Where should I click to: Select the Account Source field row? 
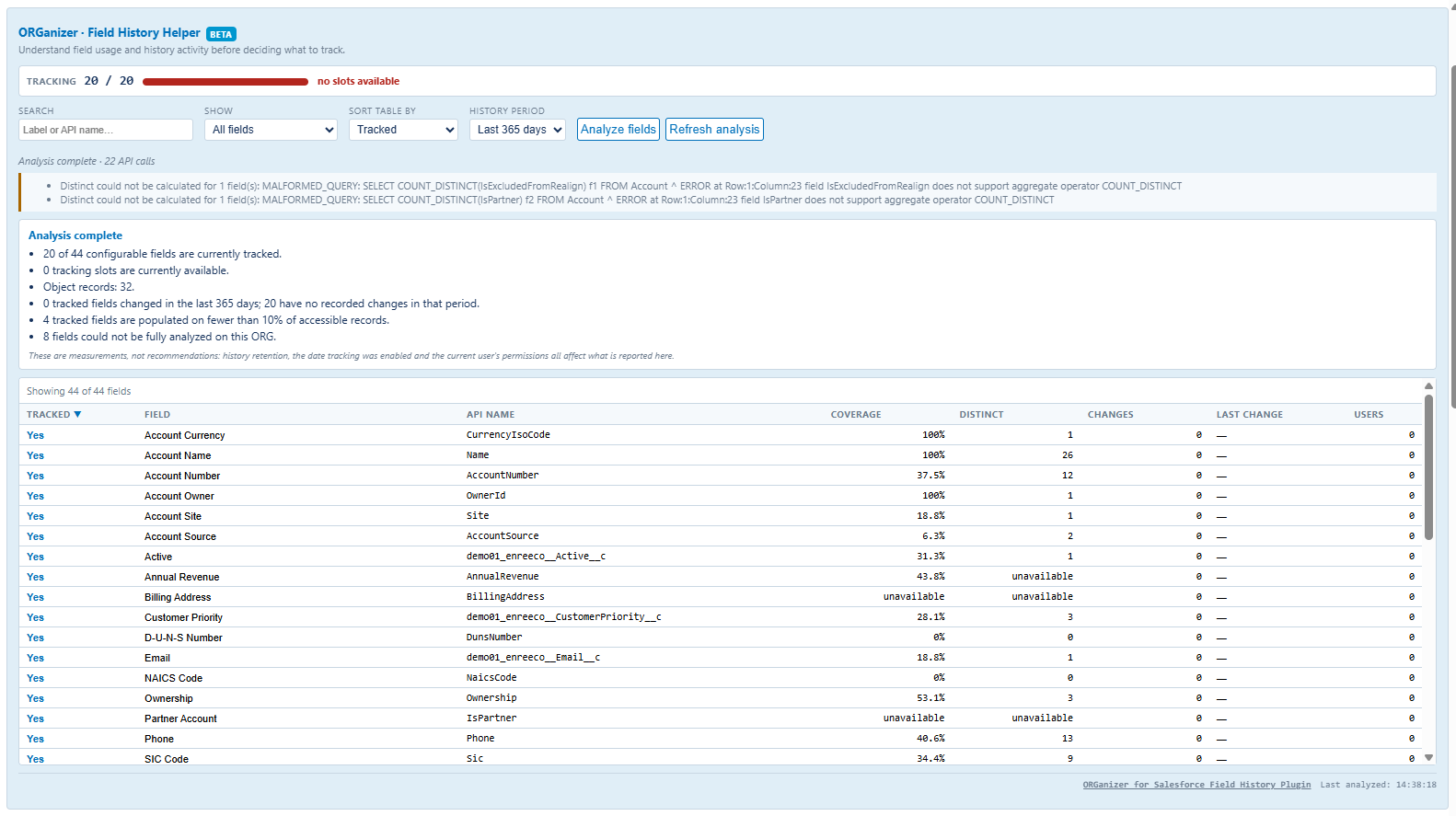[x=720, y=536]
